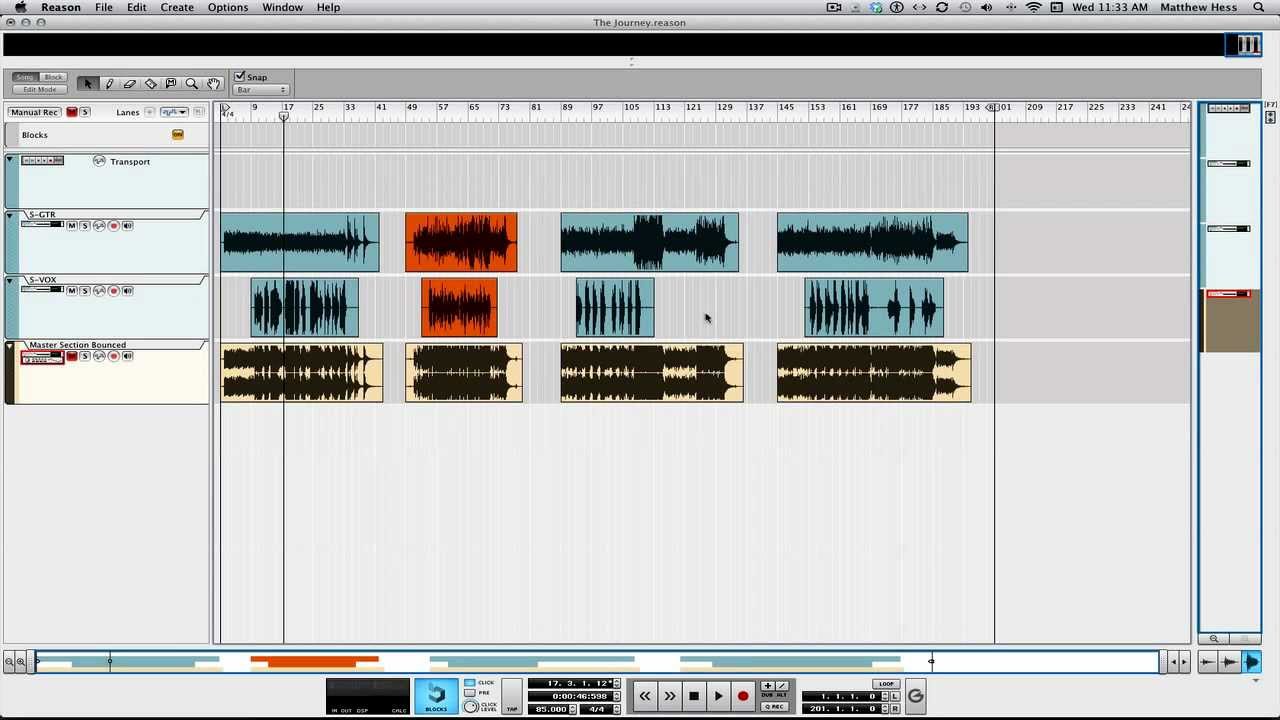Select the Mute tool

click(x=171, y=84)
